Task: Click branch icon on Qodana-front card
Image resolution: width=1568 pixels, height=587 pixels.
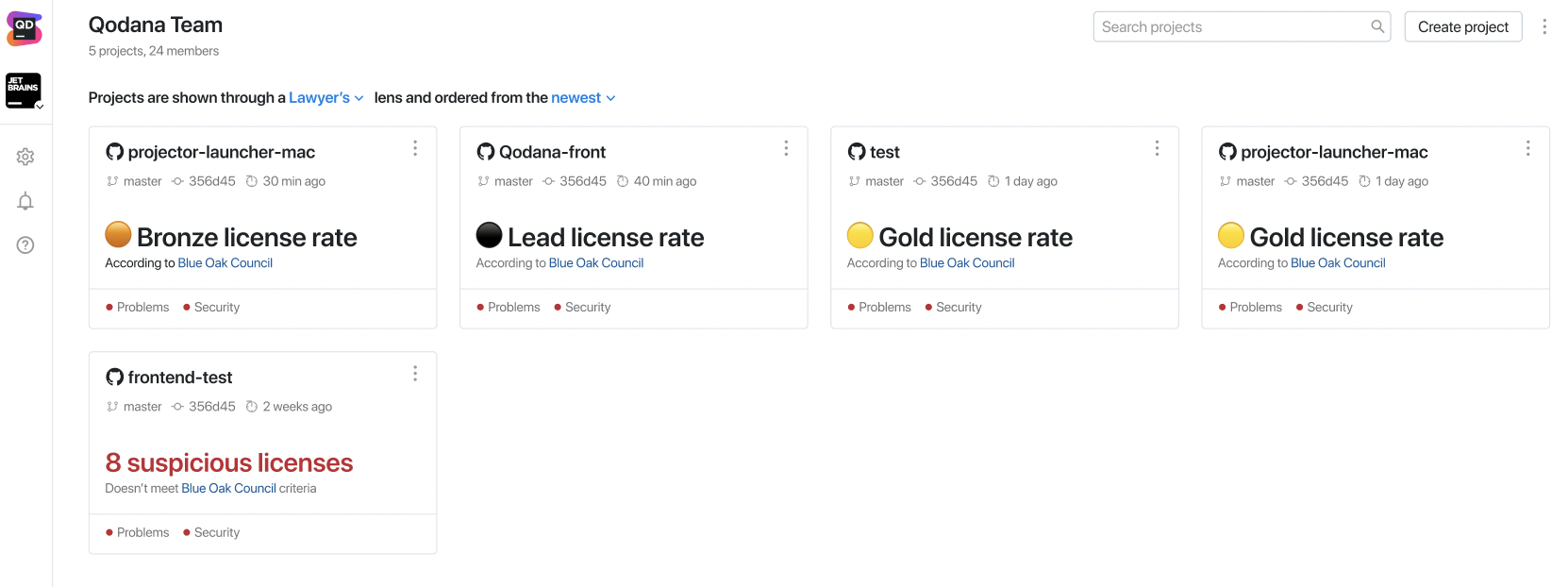Action: (483, 181)
